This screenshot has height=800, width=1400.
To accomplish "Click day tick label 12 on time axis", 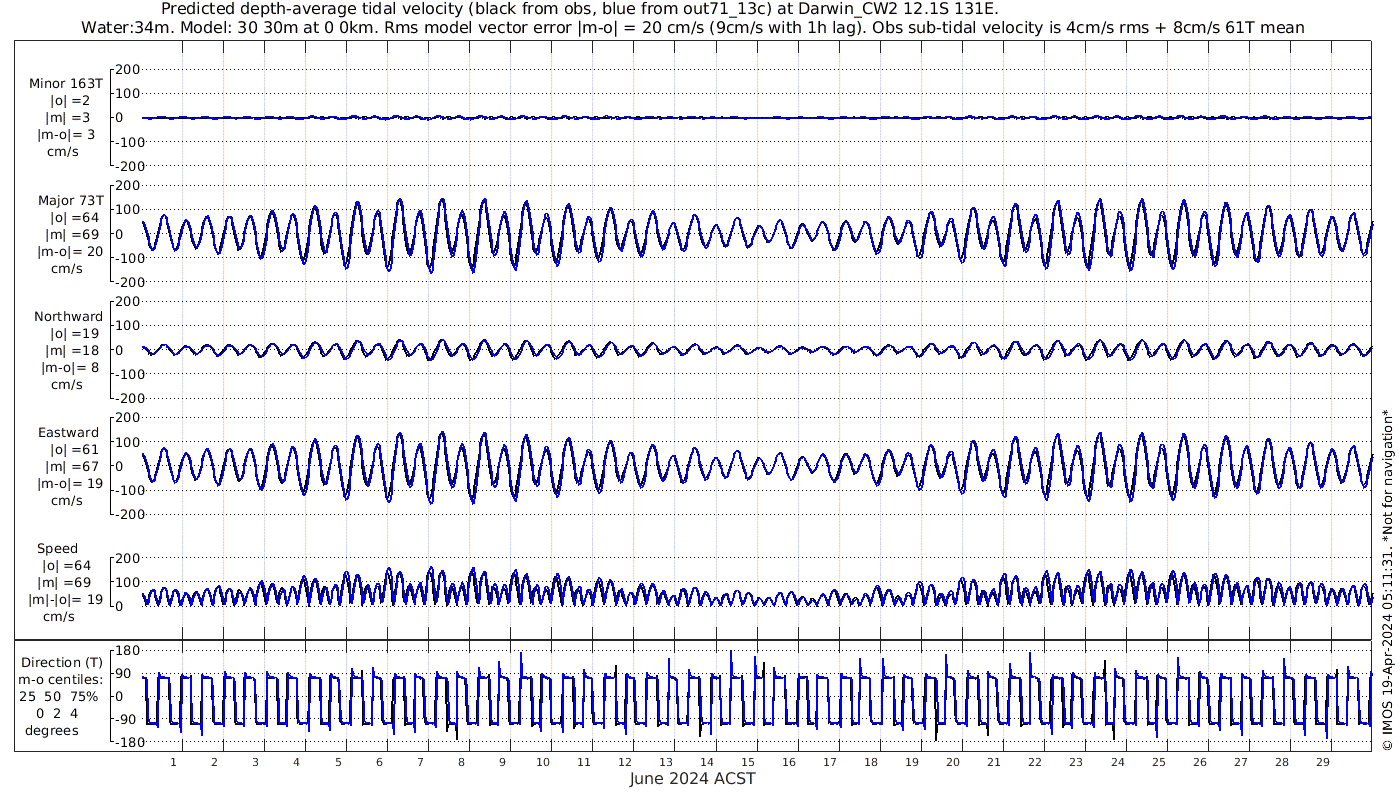I will pos(625,762).
